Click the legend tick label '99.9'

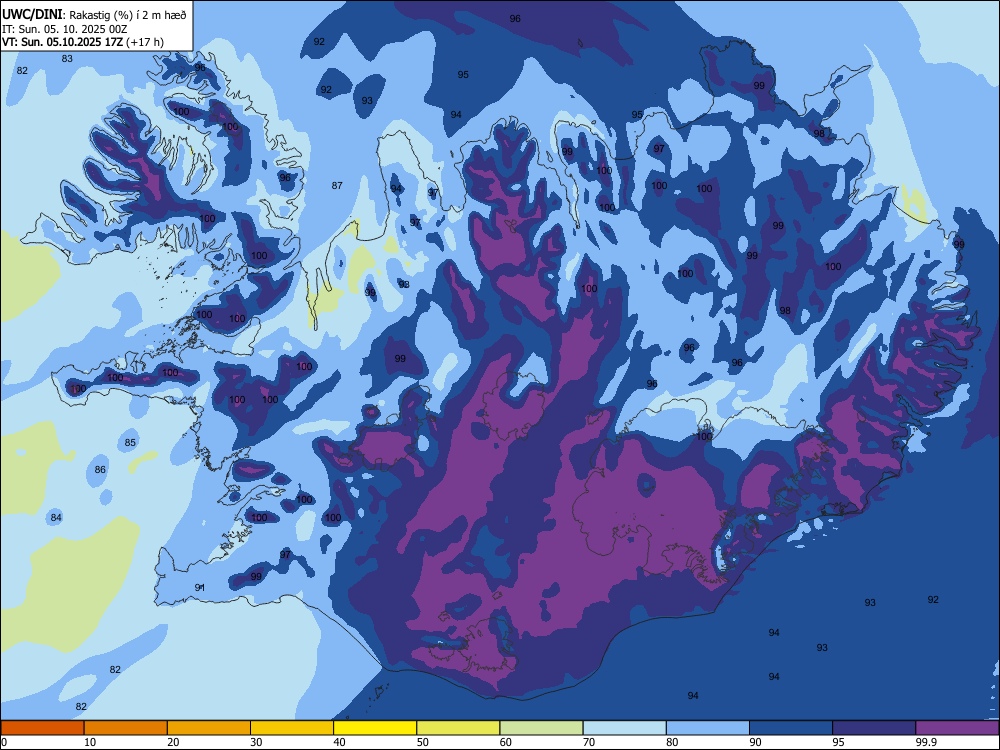925,742
